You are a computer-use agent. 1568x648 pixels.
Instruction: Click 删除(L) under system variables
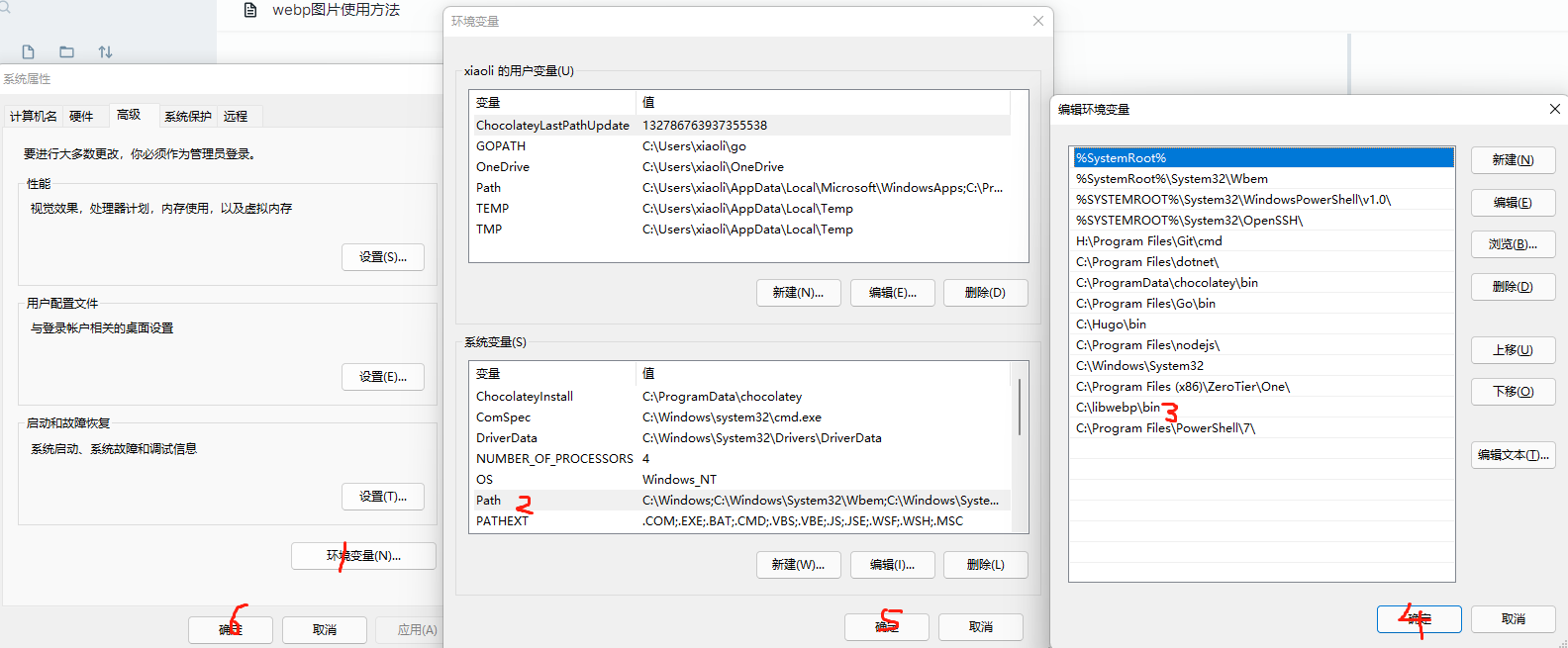pos(985,565)
